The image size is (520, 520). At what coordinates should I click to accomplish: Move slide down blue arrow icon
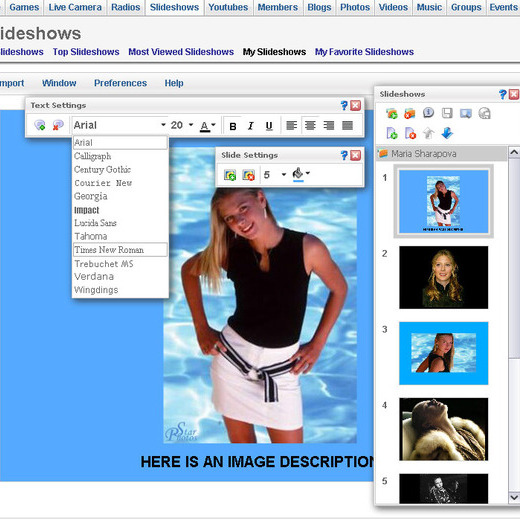447,133
